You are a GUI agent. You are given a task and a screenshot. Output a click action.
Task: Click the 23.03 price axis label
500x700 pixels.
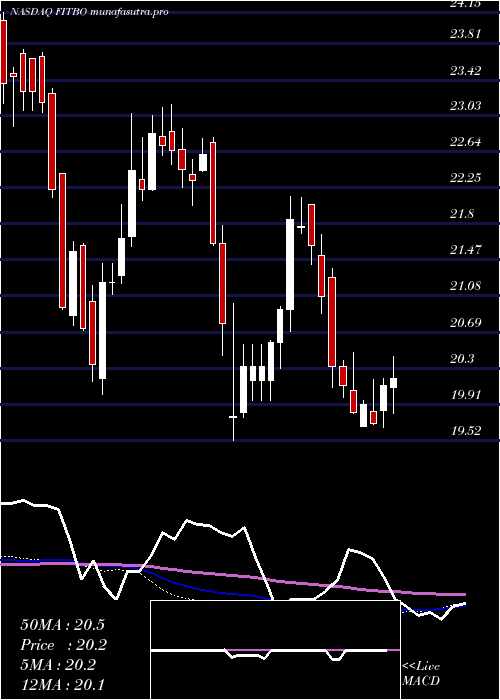click(x=466, y=106)
